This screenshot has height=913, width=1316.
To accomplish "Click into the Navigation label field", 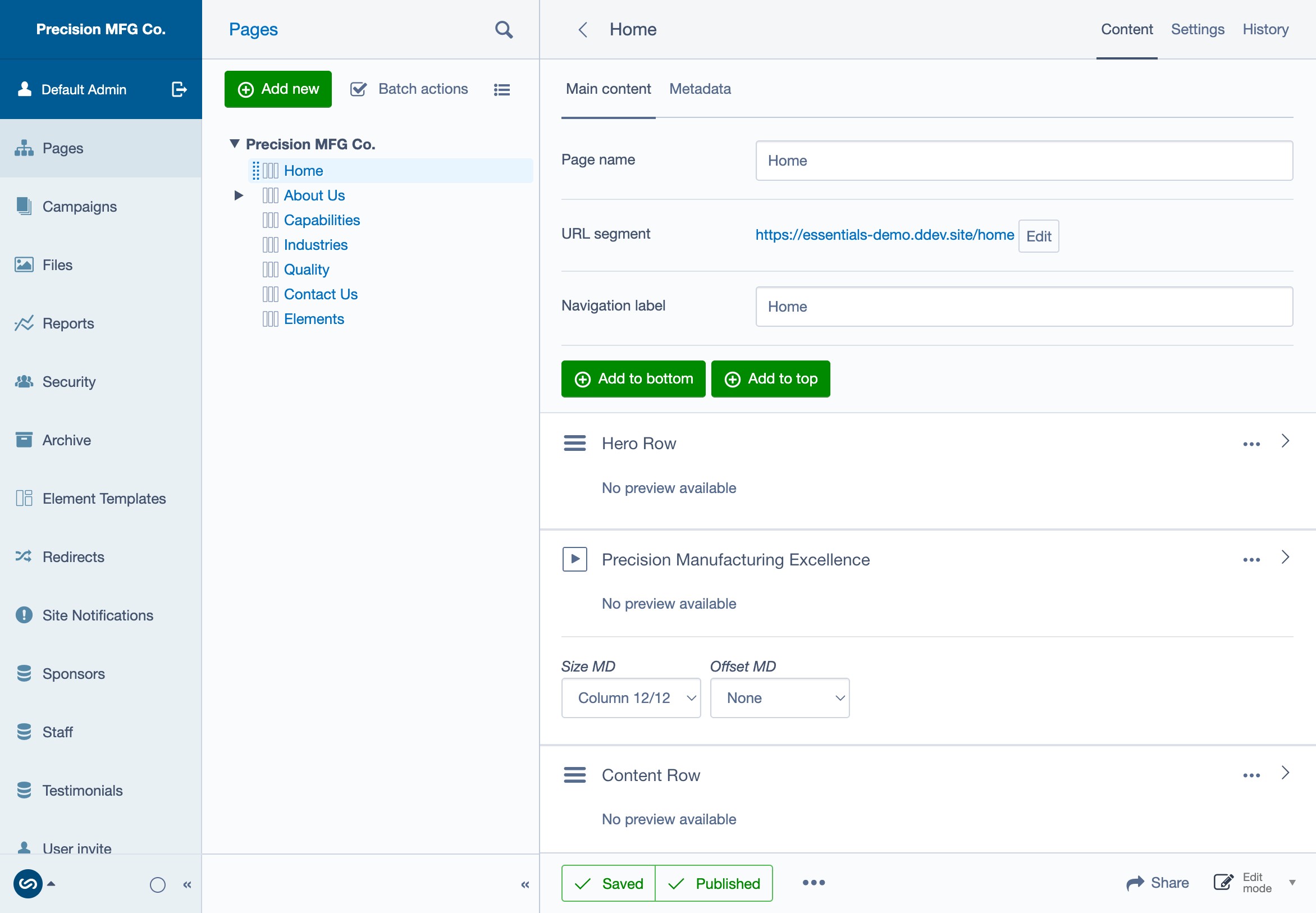I will (x=1023, y=307).
